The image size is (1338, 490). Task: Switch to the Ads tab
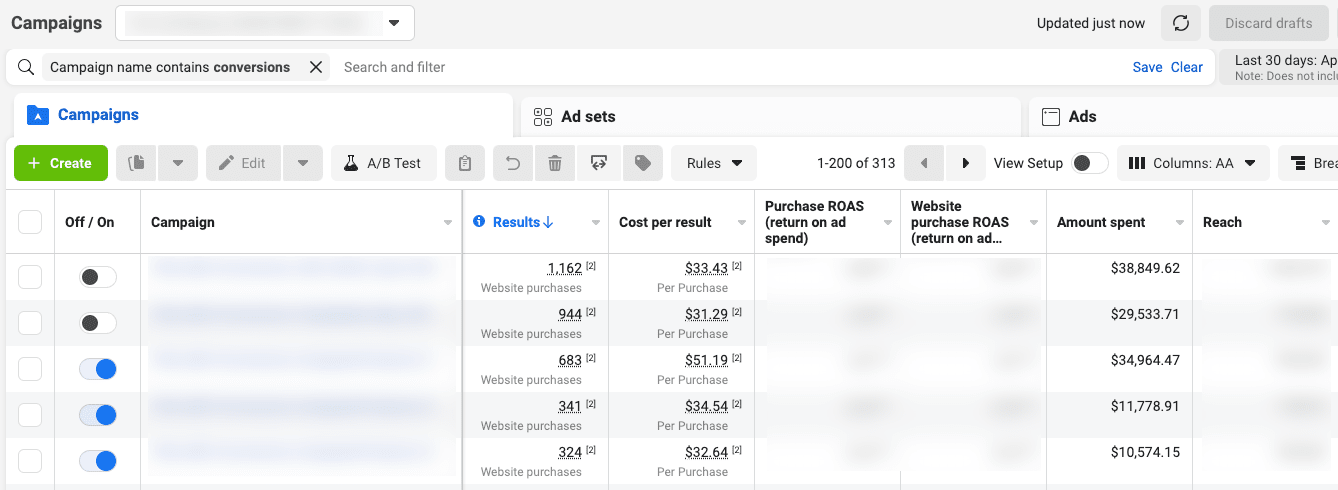coord(1082,117)
